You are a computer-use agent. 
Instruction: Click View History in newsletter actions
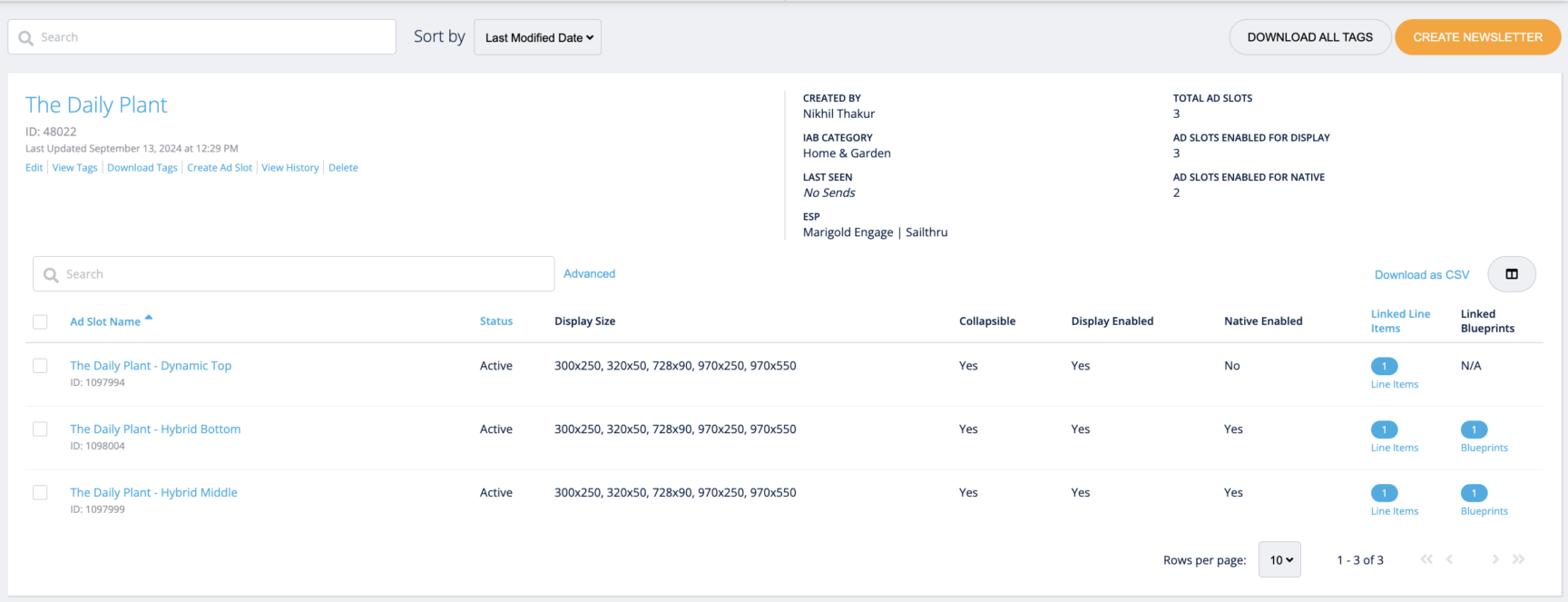(290, 168)
